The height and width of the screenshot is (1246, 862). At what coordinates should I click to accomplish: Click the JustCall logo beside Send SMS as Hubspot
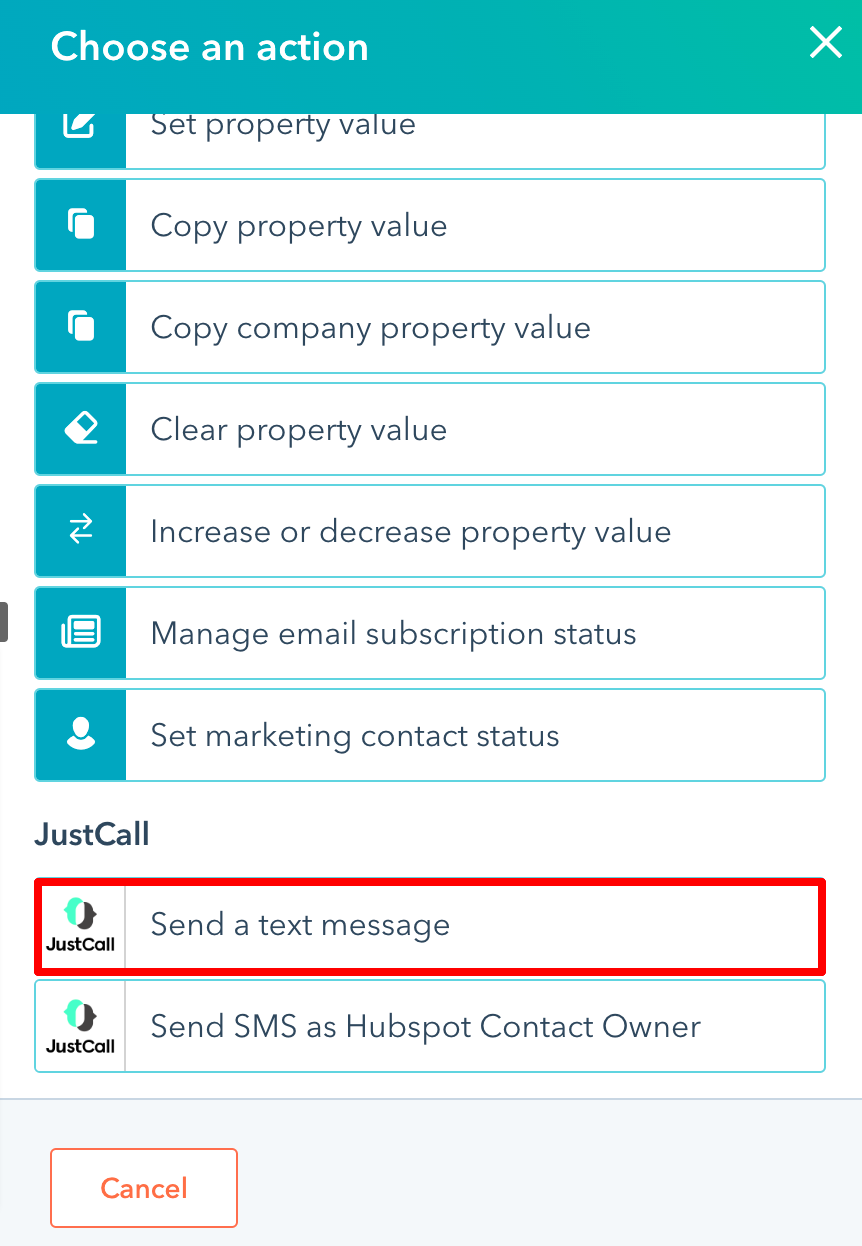(80, 1027)
